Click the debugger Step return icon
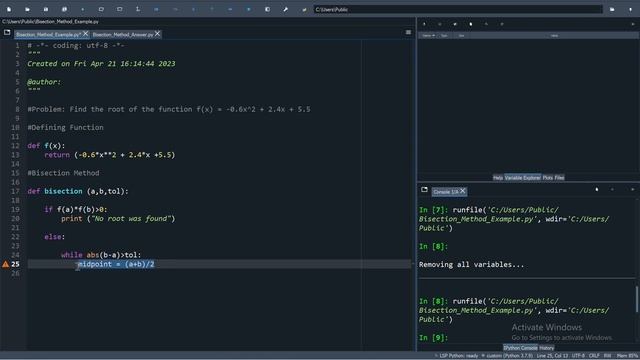The height and width of the screenshot is (360, 640). [212, 9]
